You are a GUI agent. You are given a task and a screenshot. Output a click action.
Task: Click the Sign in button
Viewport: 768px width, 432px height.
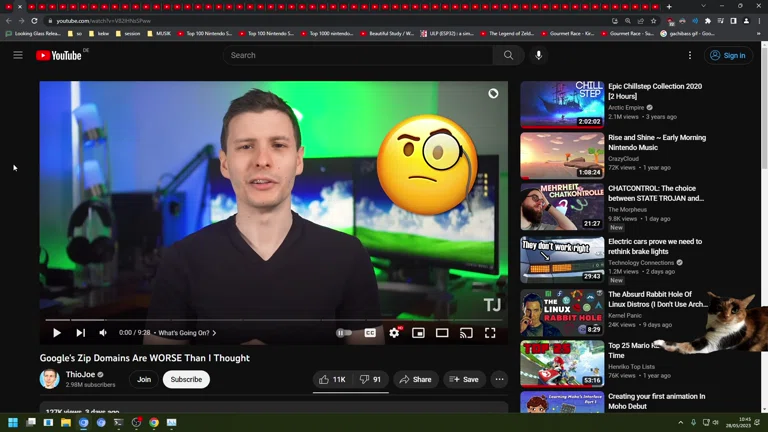click(x=728, y=56)
